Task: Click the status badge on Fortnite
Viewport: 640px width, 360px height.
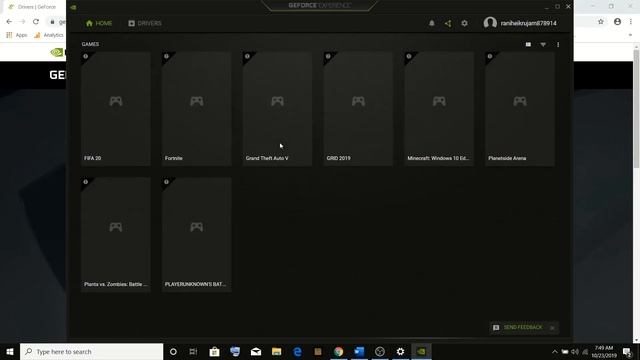Action: click(x=167, y=56)
